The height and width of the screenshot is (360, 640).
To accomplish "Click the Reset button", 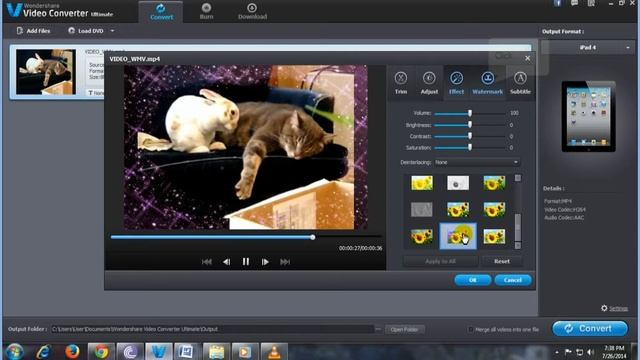I will 502,261.
